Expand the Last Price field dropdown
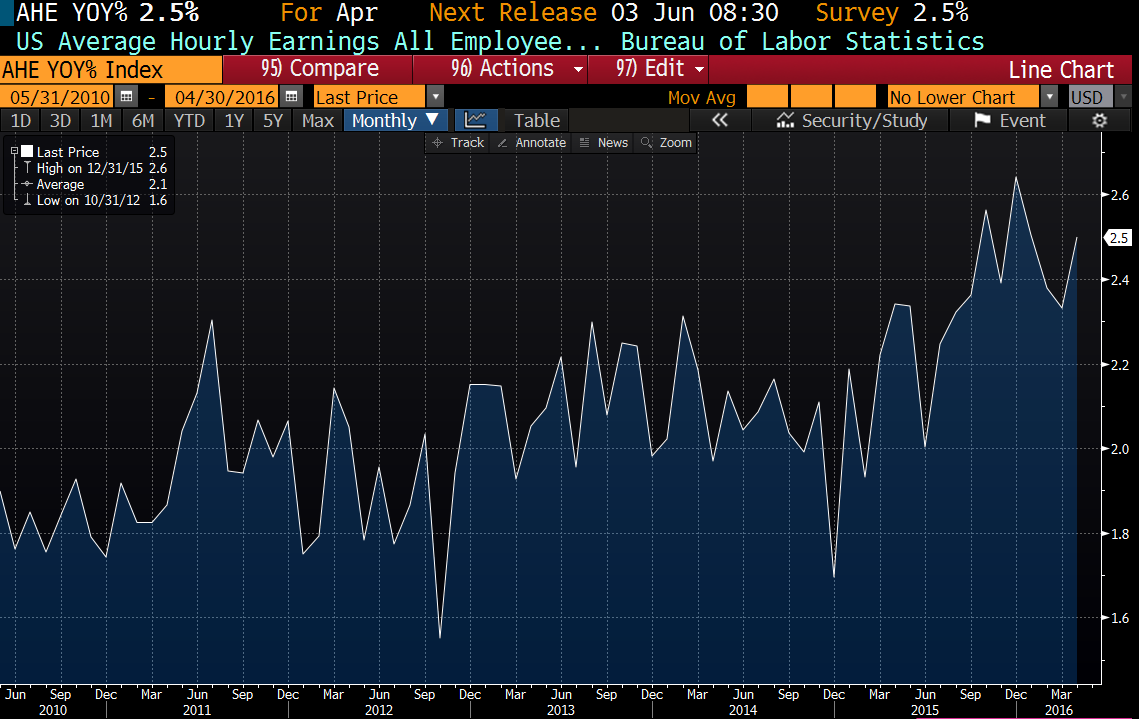Viewport: 1139px width, 719px height. [x=435, y=97]
